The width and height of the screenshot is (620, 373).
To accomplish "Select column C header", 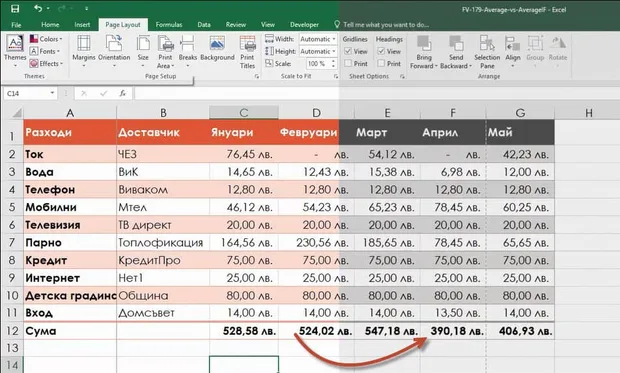I will coord(244,113).
